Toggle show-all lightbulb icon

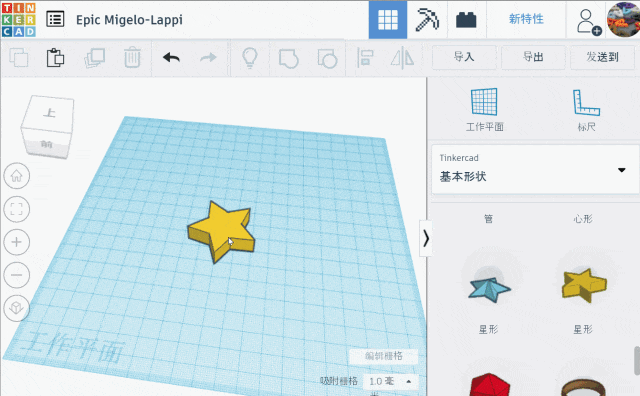point(250,58)
